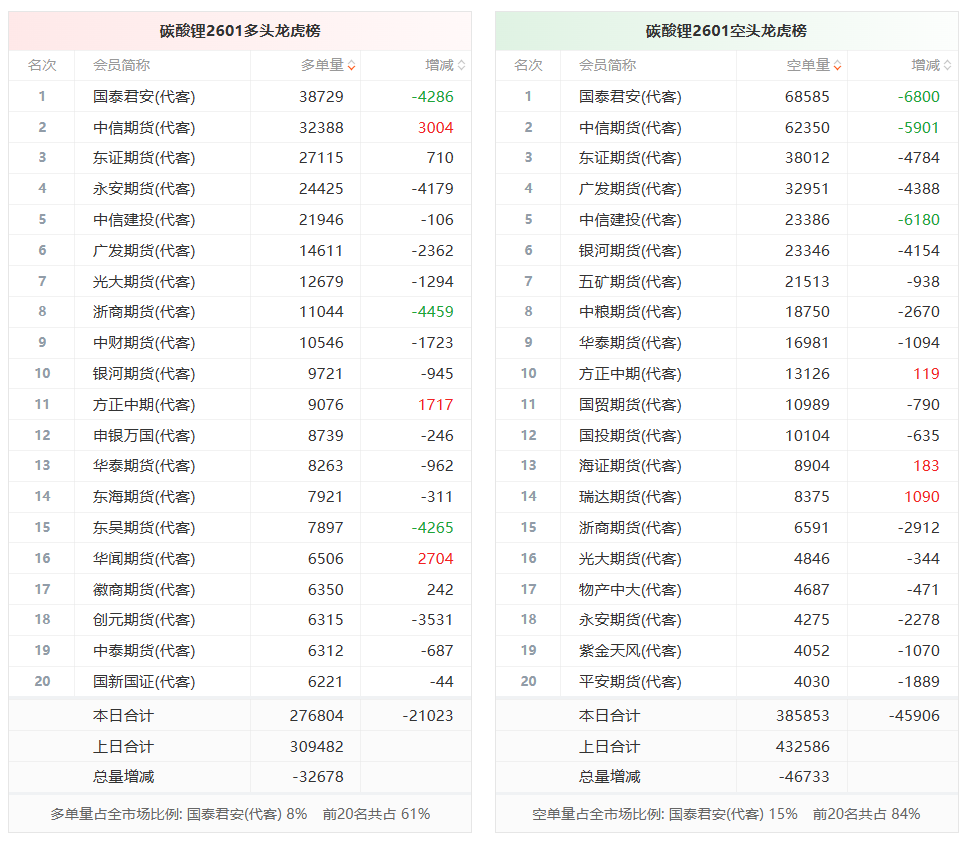Select 国新国证(代客) rank 20 long row
The width and height of the screenshot is (968, 845).
[x=240, y=681]
